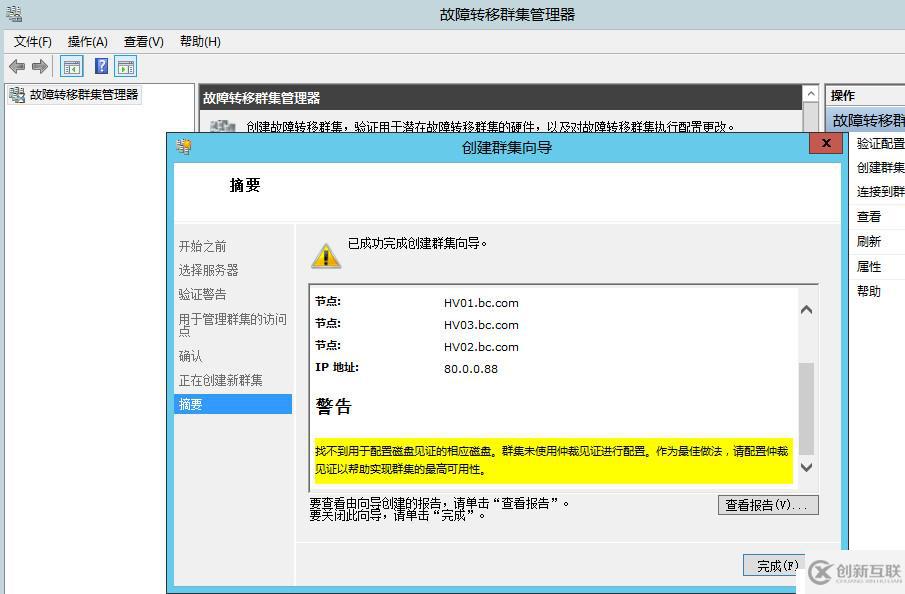Click node value HV01.bc.com
905x594 pixels.
click(481, 303)
